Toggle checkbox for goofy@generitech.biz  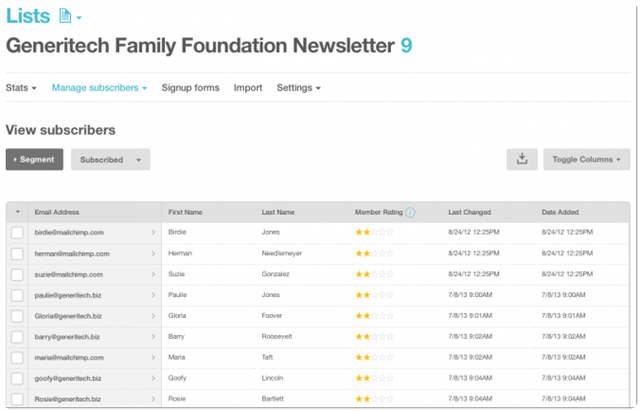(17, 379)
